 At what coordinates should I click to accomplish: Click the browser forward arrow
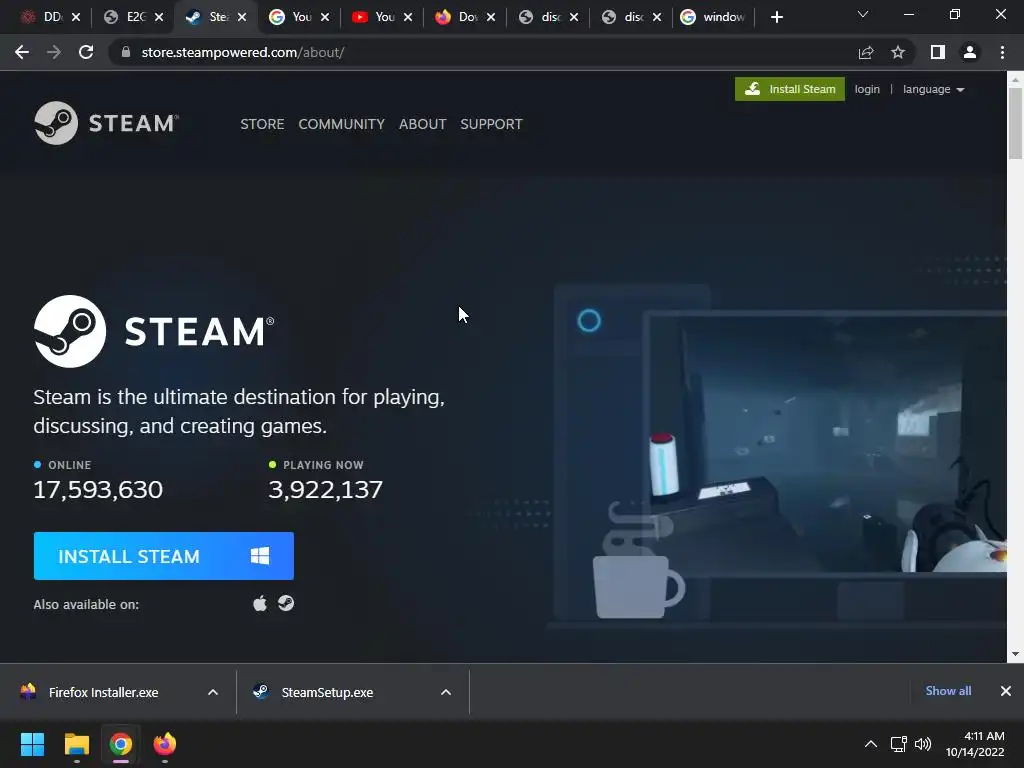(54, 52)
